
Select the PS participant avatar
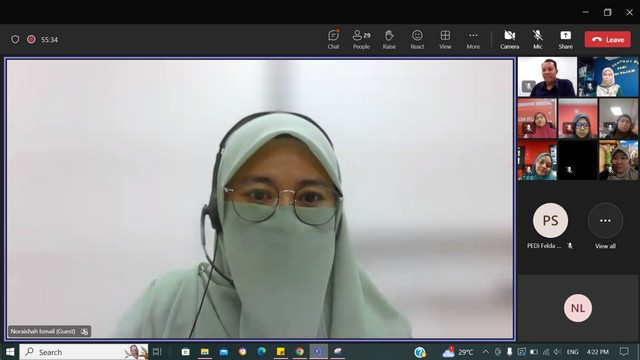(x=550, y=220)
